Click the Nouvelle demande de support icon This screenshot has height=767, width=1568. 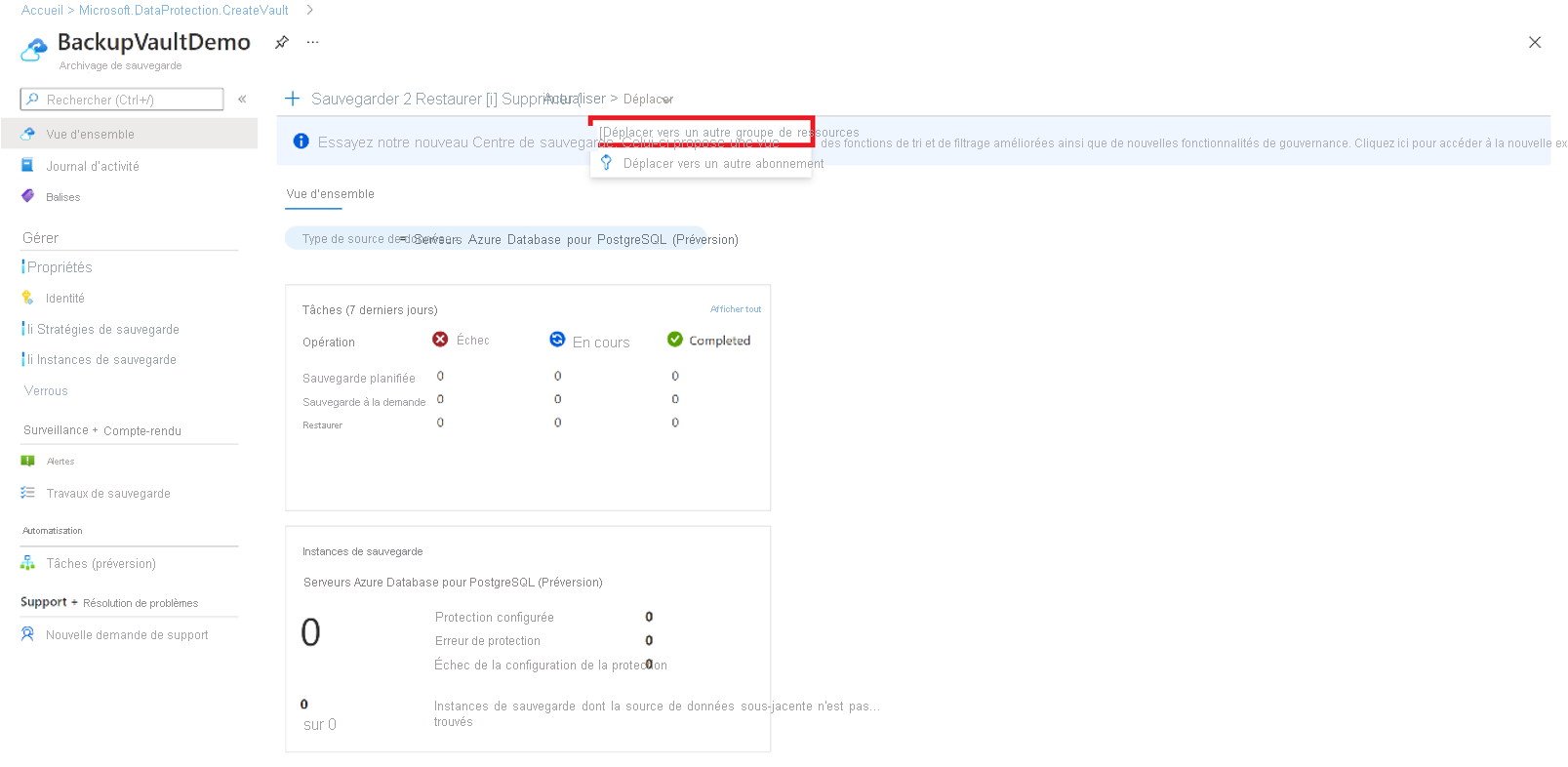click(x=27, y=634)
